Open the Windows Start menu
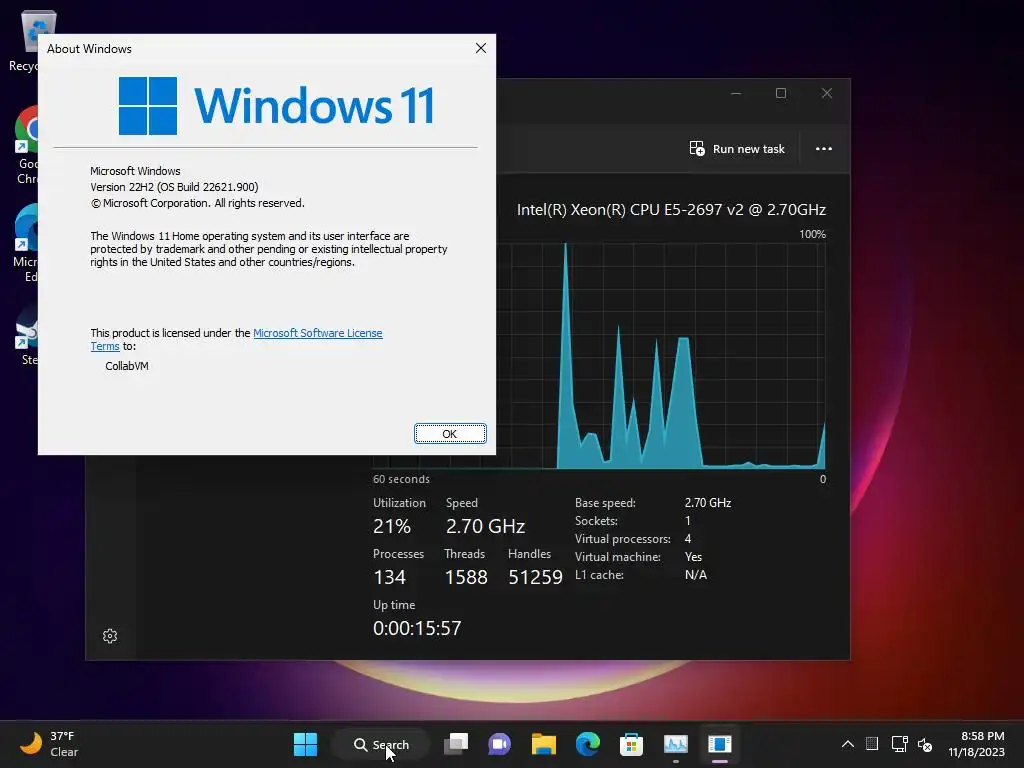The image size is (1024, 768). 305,744
